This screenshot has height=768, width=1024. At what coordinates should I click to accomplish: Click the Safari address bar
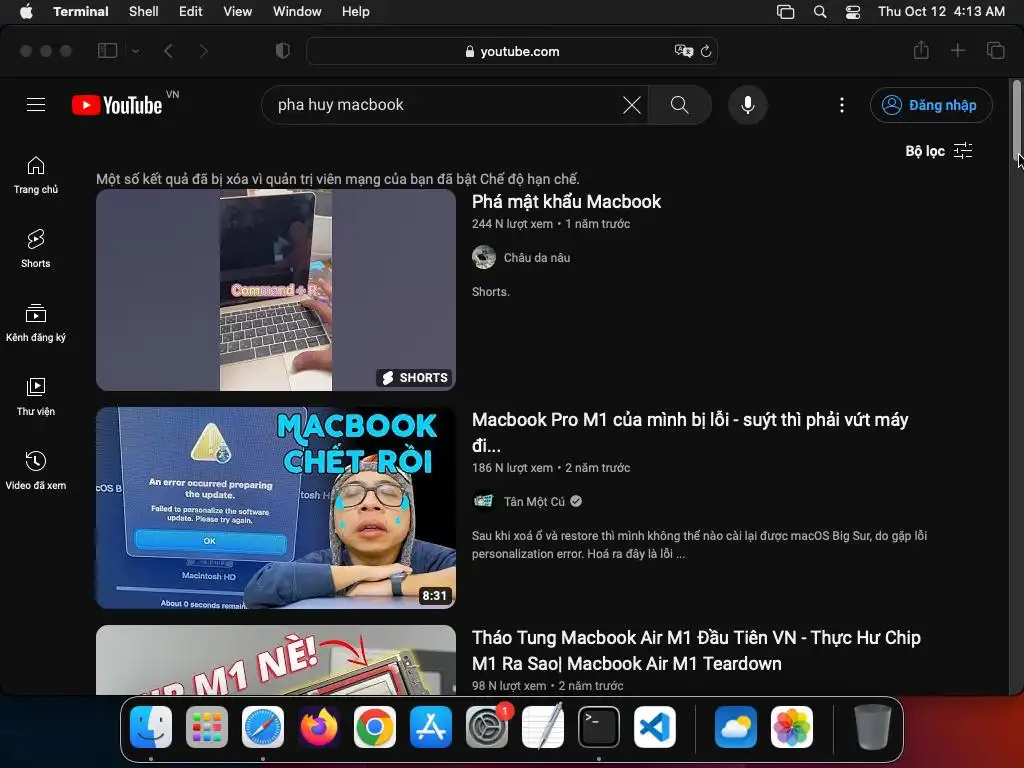pos(511,51)
